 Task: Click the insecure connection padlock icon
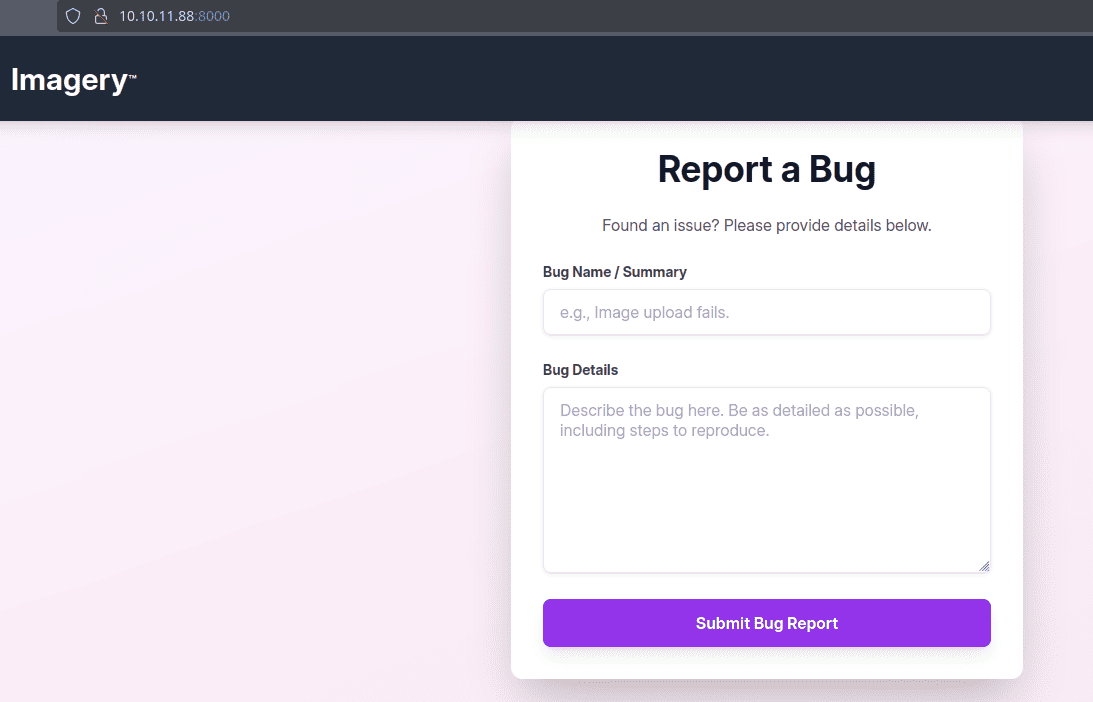[100, 16]
